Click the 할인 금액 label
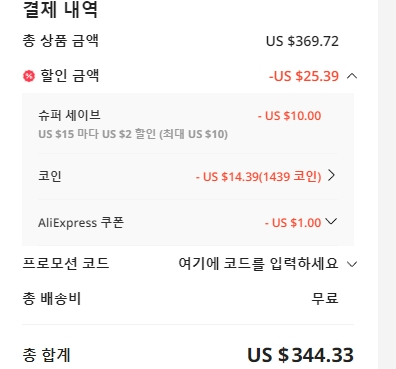Image resolution: width=396 pixels, height=369 pixels. click(70, 76)
